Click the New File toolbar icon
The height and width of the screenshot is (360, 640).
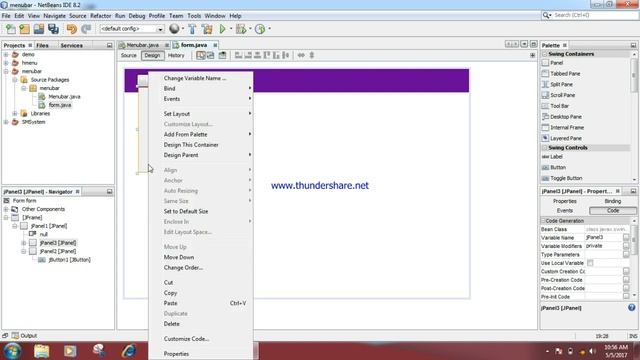(x=11, y=29)
